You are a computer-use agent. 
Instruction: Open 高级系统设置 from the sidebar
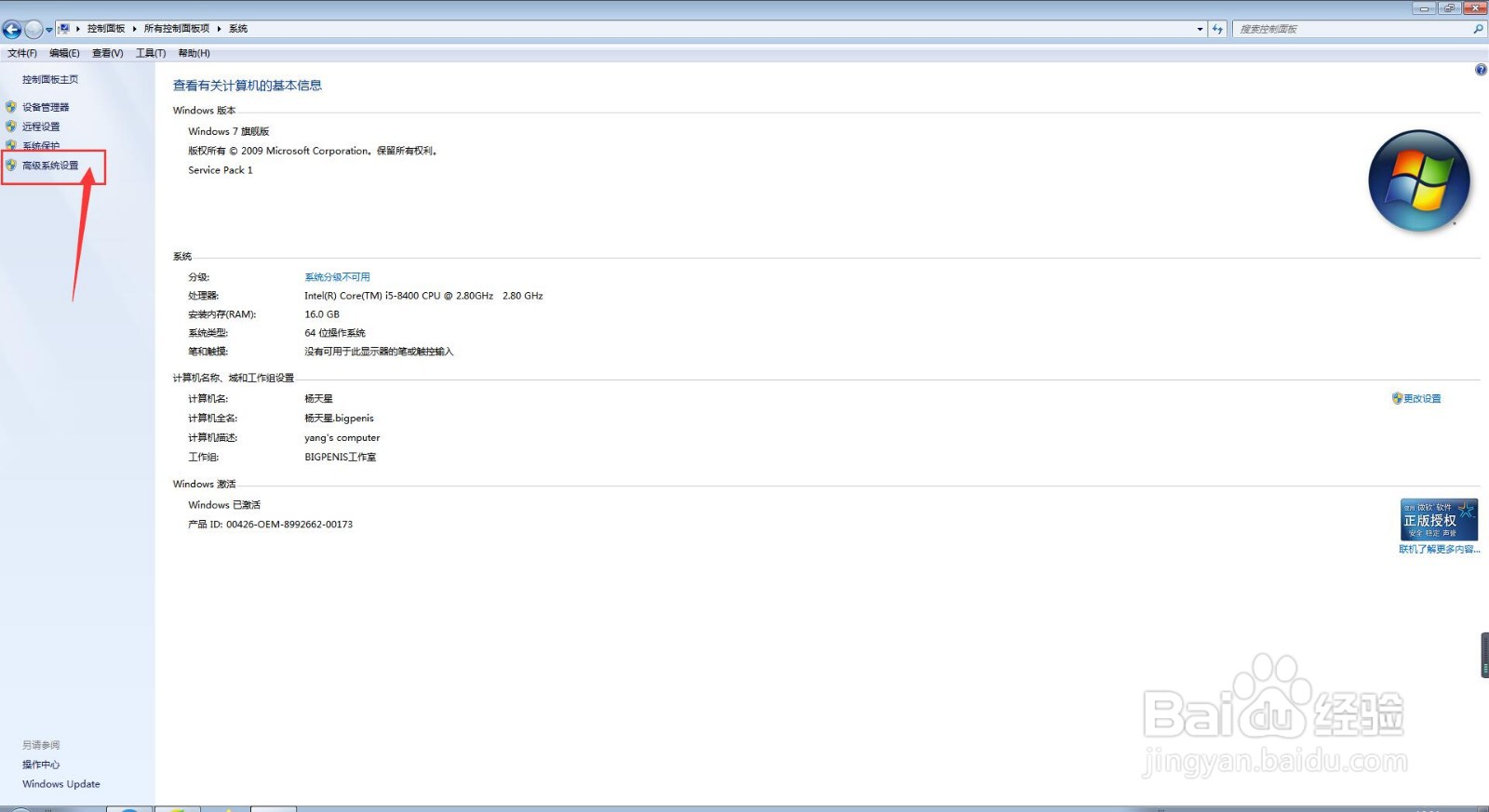coord(50,166)
